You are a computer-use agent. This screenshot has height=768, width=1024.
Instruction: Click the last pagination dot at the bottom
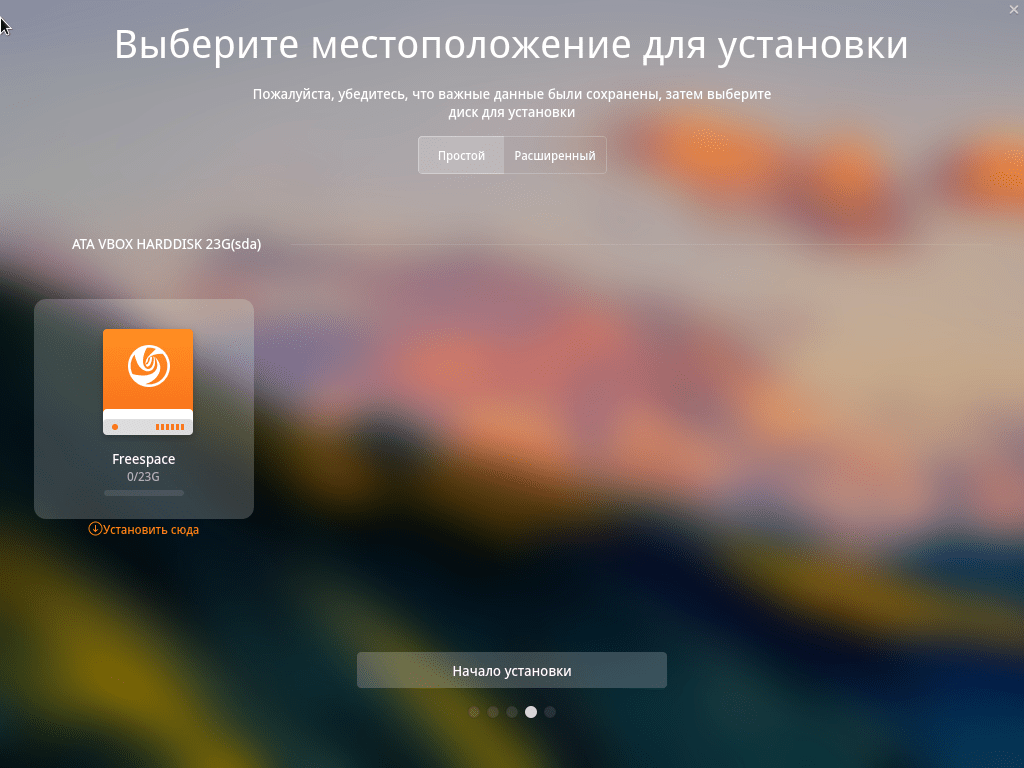[x=550, y=712]
